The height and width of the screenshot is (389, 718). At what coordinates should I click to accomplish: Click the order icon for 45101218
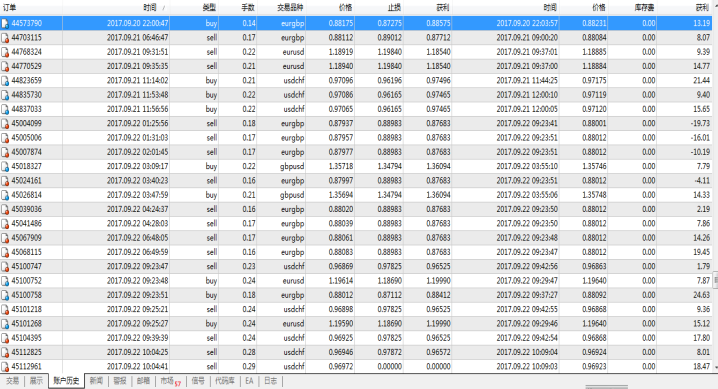[5, 309]
